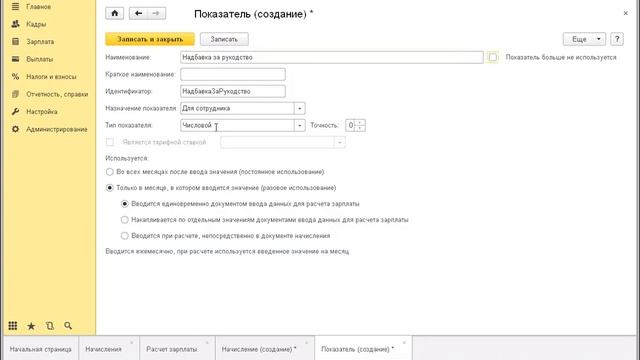This screenshot has height=360, width=640.
Task: Expand Тип показателя dropdown arrow
Action: click(300, 125)
